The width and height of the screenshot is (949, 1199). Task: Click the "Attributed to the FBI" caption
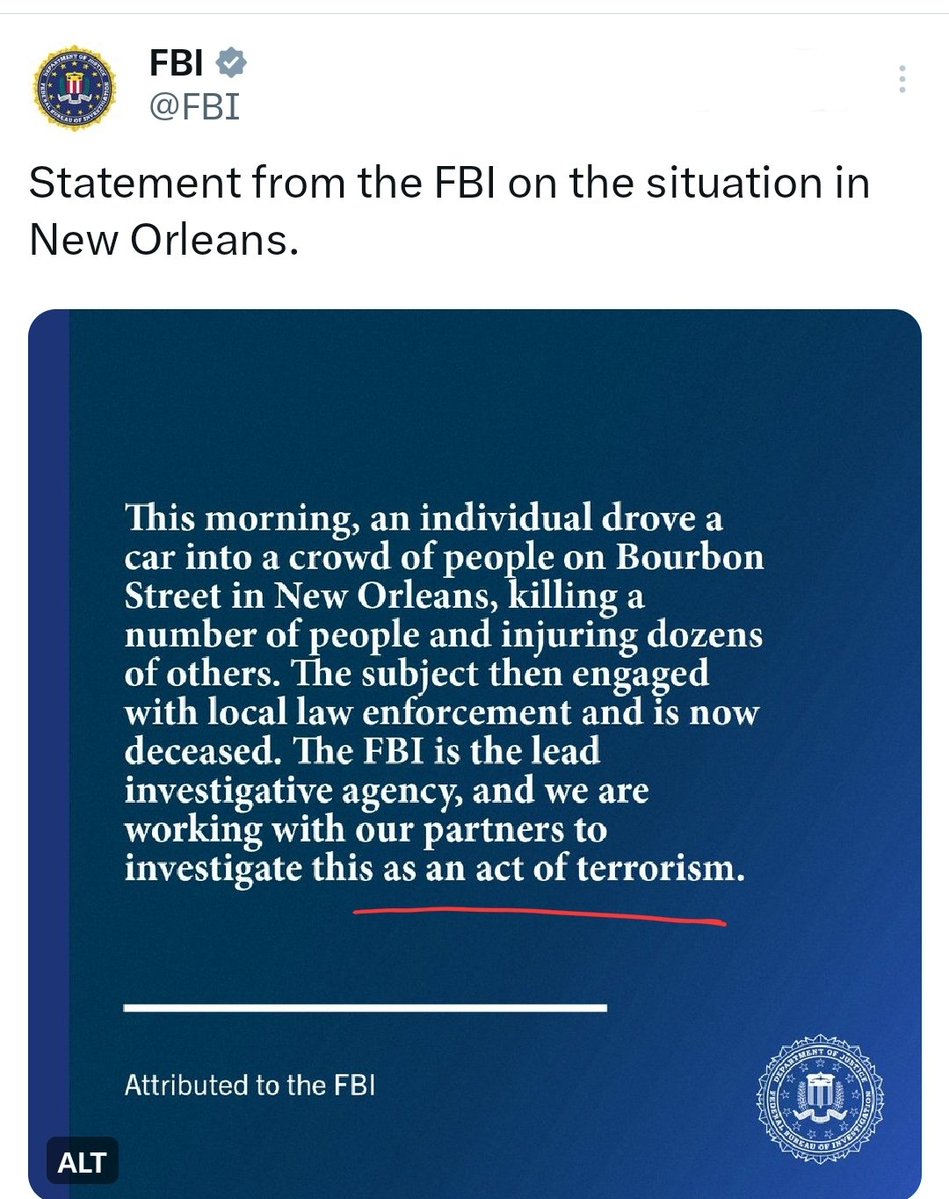[249, 1085]
